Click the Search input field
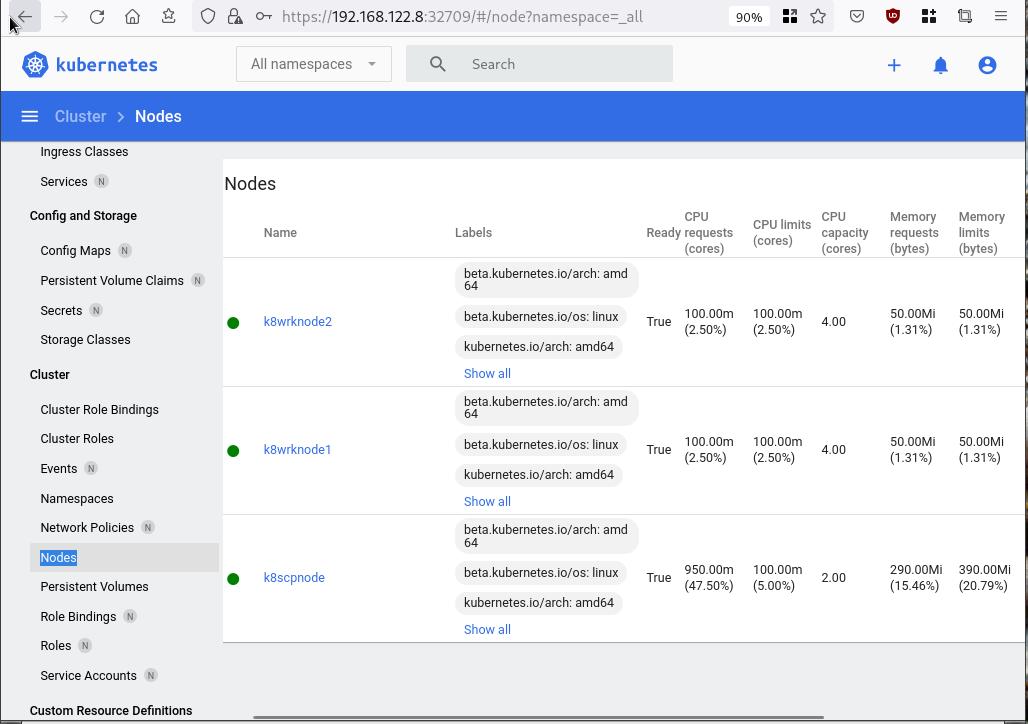1028x724 pixels. tap(560, 64)
